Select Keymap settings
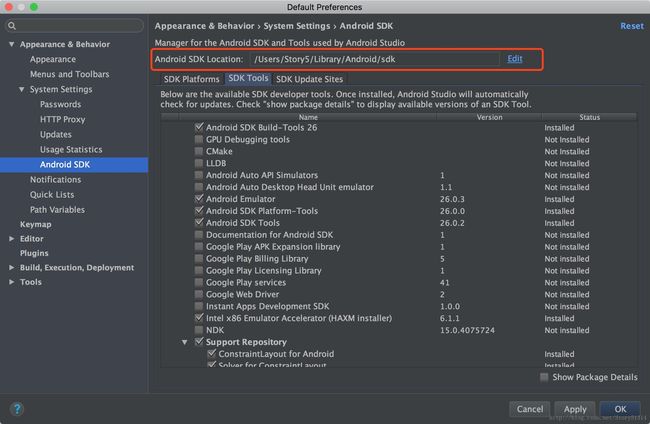The image size is (650, 424). [x=36, y=224]
